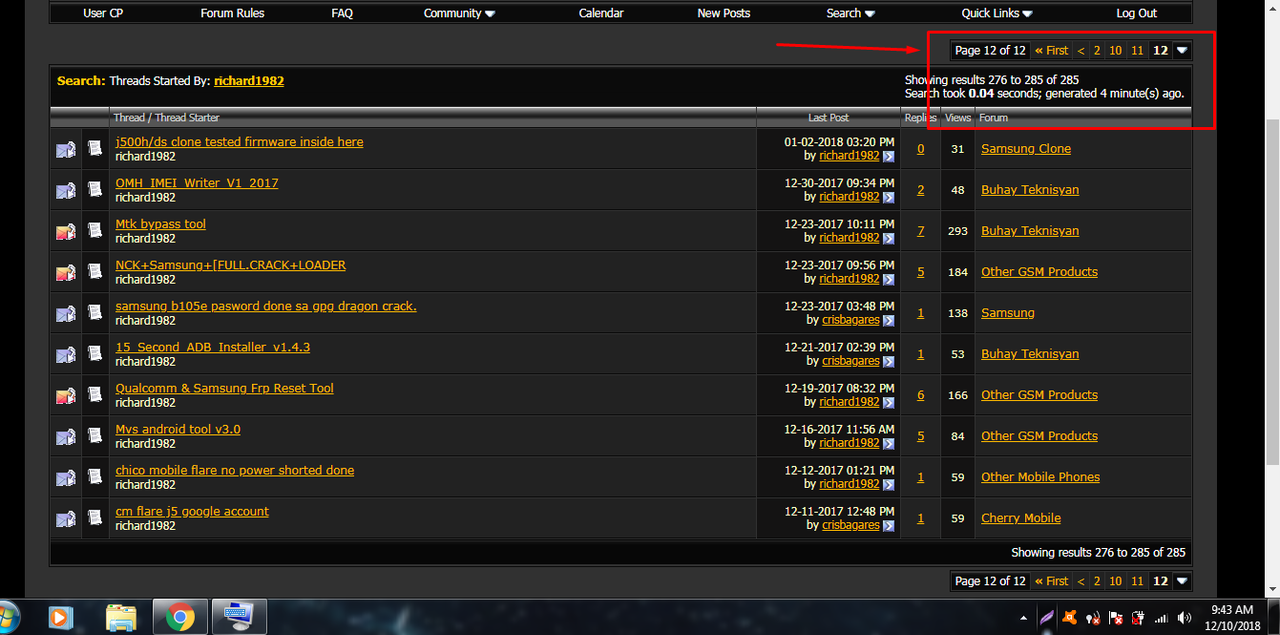Go to '« First' page in upper pagination
The width and height of the screenshot is (1280, 635).
click(x=1051, y=50)
